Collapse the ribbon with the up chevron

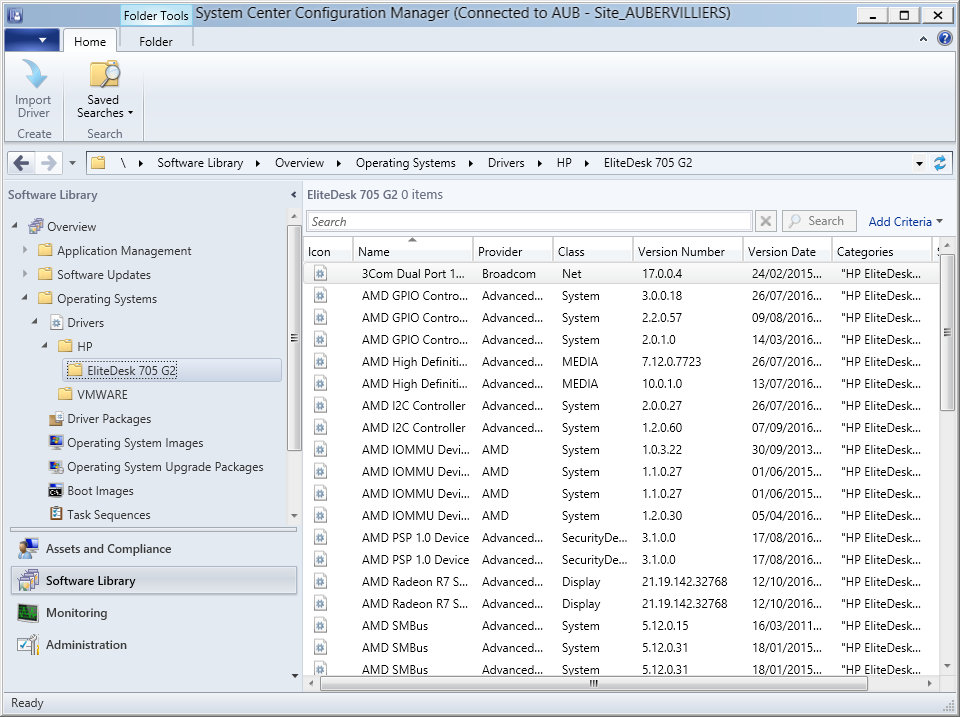click(923, 39)
